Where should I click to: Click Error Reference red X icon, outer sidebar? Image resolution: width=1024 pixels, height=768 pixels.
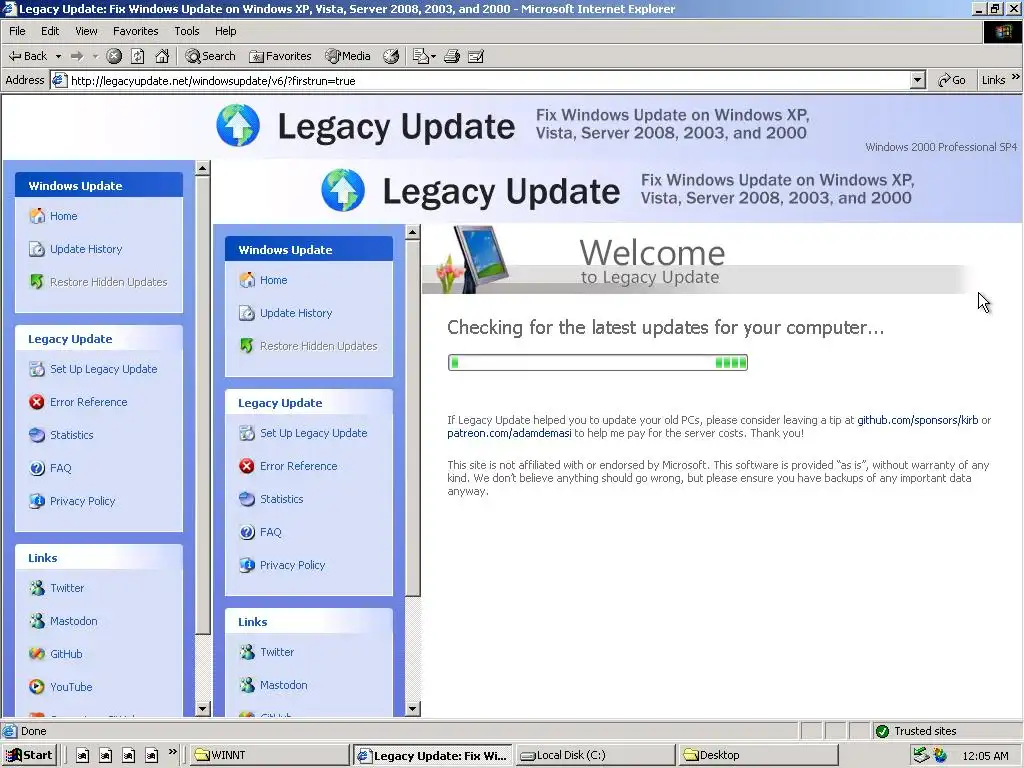pyautogui.click(x=37, y=402)
